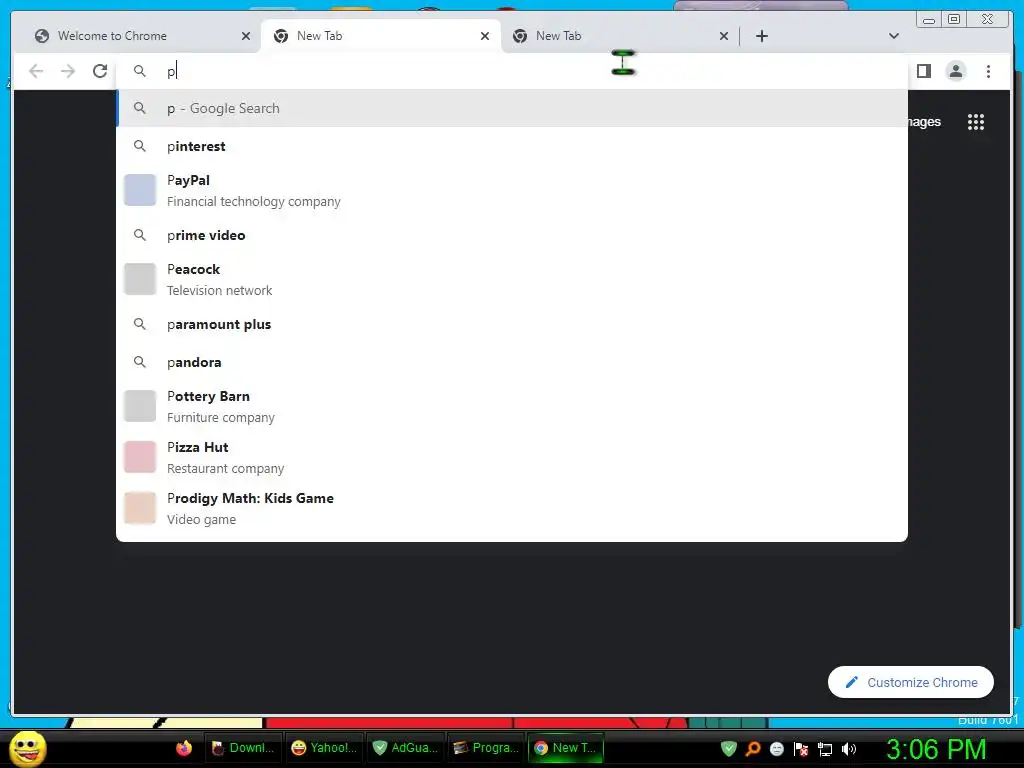Image resolution: width=1024 pixels, height=768 pixels.
Task: Click the search icon beside pandora
Action: [x=140, y=361]
